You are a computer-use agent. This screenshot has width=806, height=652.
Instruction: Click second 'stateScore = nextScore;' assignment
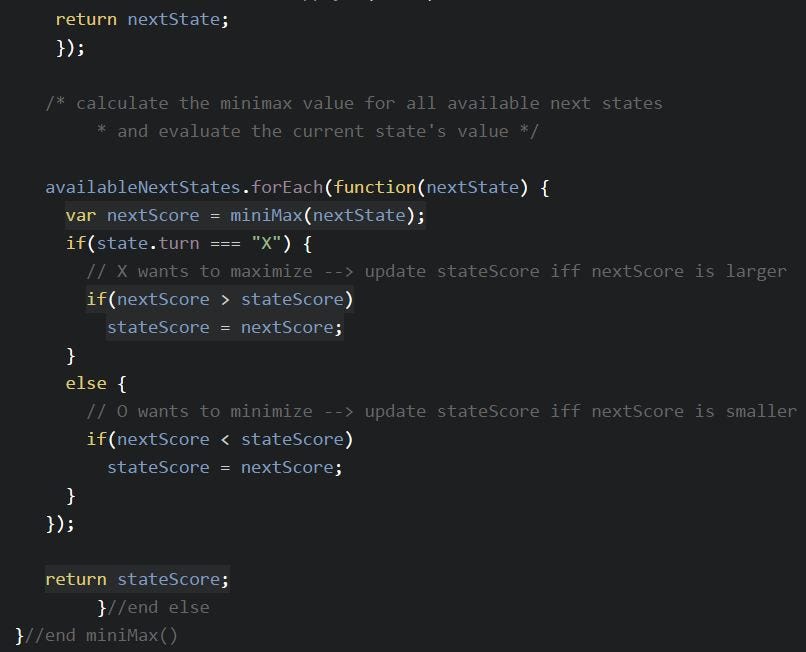225,467
